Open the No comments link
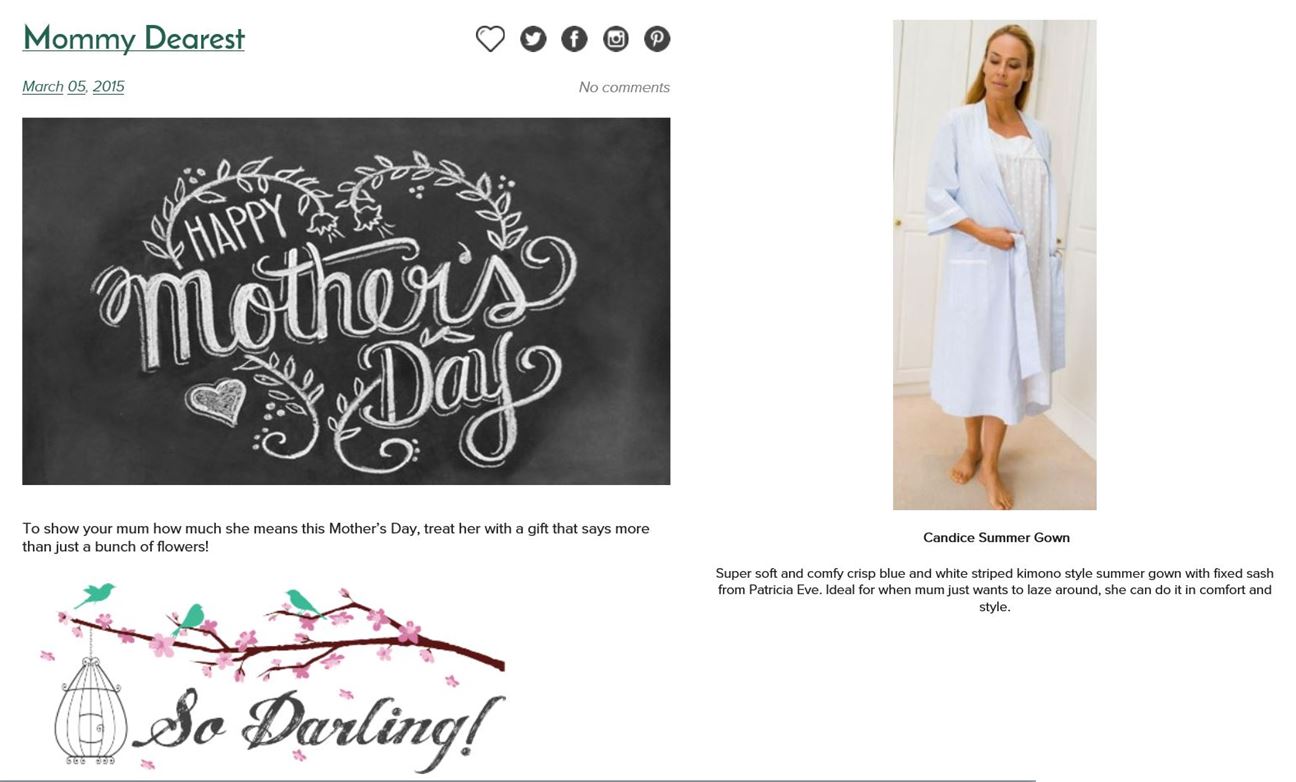 (x=624, y=88)
